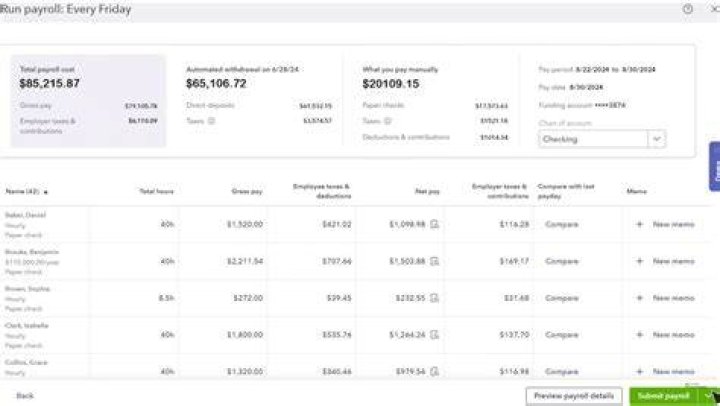Click employer taxes value $137.70

514,334
